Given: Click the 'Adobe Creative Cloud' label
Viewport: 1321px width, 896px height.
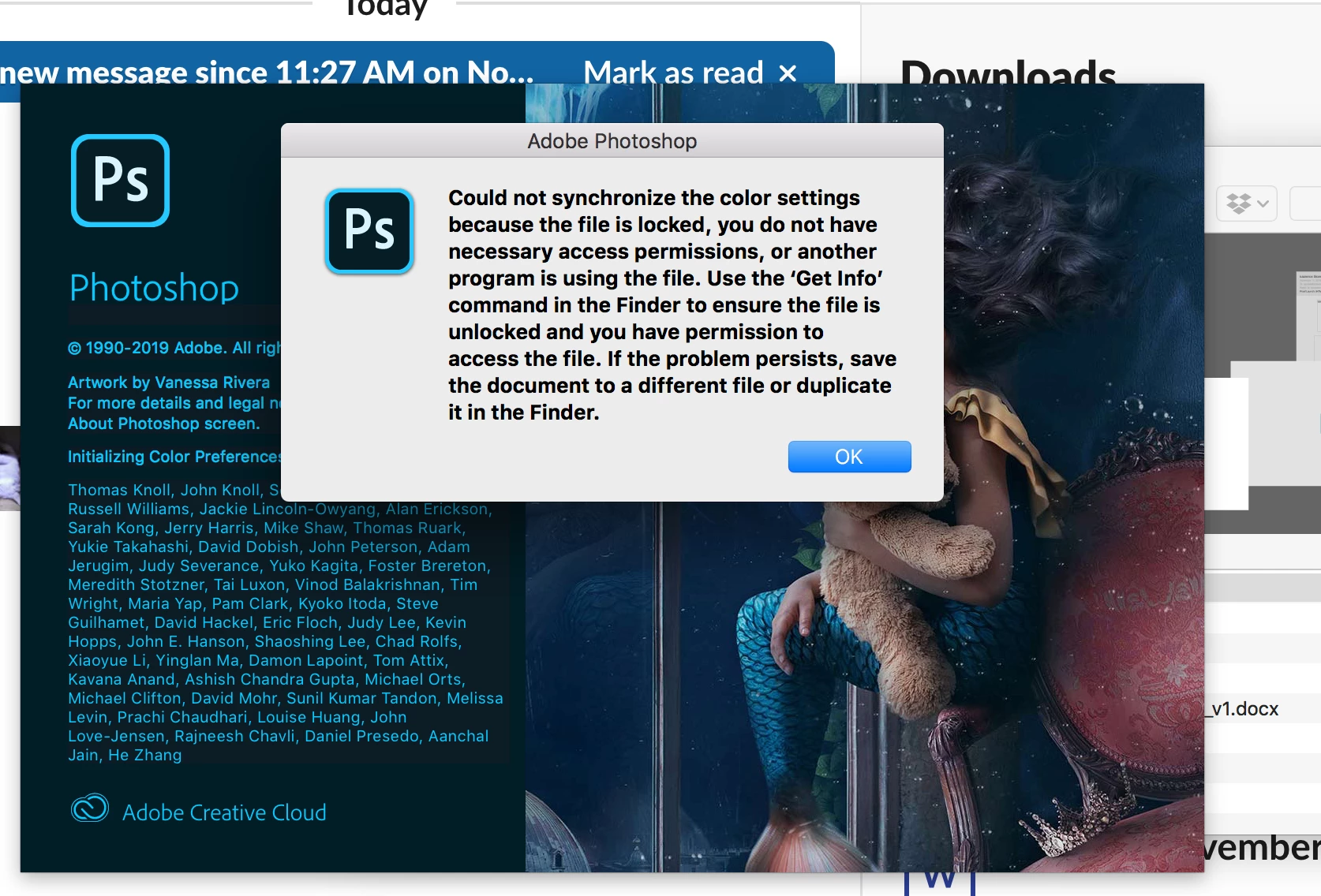Looking at the screenshot, I should coord(224,812).
